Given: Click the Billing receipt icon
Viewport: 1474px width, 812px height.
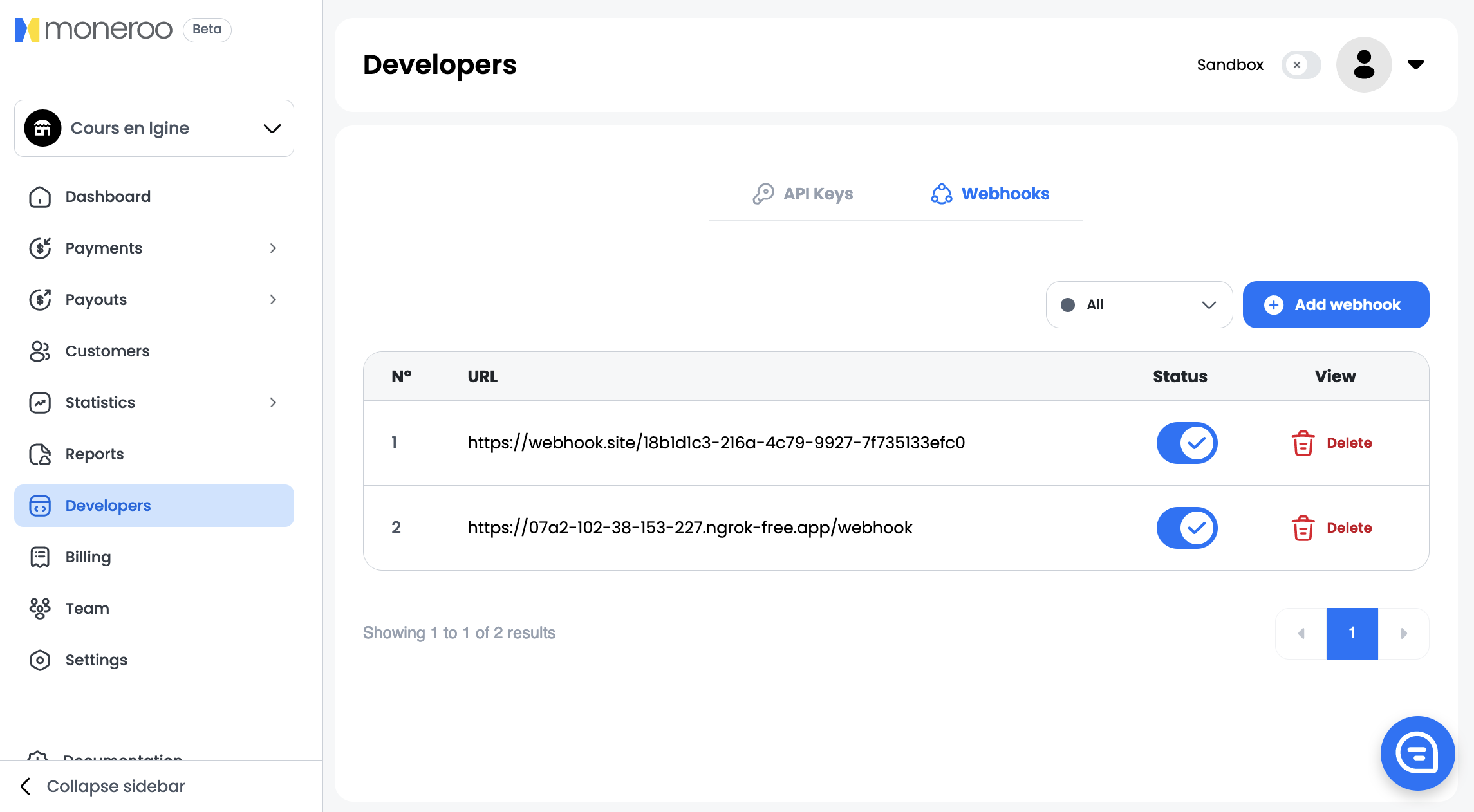Looking at the screenshot, I should [40, 557].
